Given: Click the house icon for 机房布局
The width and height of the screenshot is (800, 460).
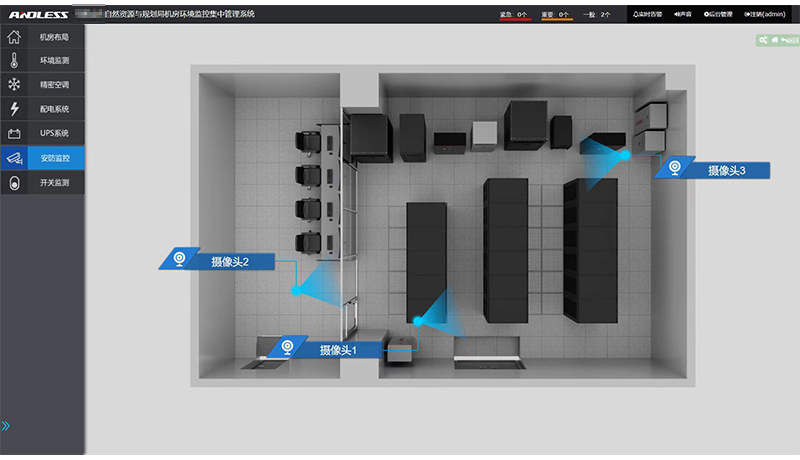Looking at the screenshot, I should [x=14, y=37].
